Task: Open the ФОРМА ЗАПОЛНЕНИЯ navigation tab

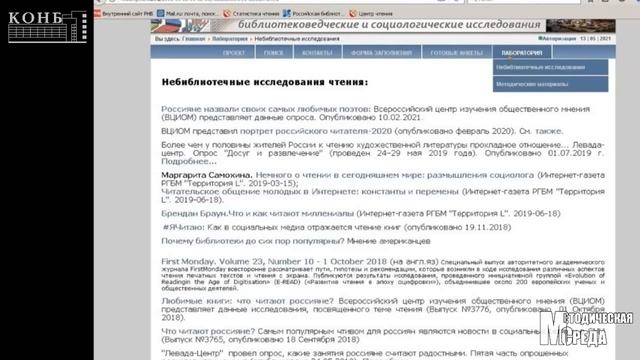Action: [381, 53]
